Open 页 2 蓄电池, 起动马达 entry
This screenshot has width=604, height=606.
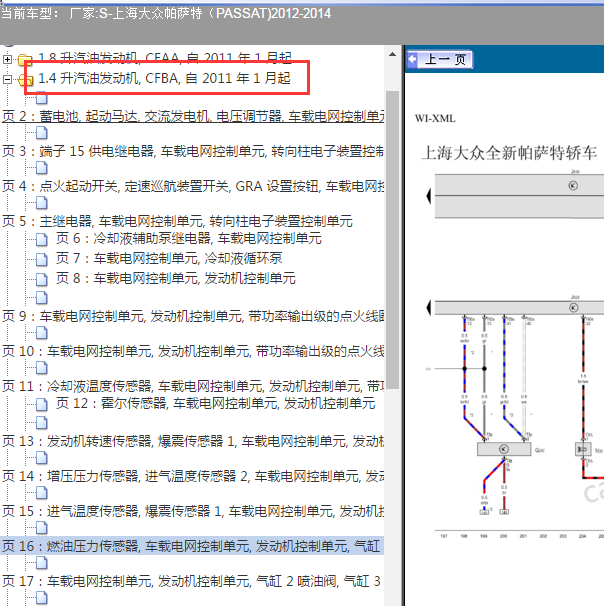pyautogui.click(x=193, y=116)
